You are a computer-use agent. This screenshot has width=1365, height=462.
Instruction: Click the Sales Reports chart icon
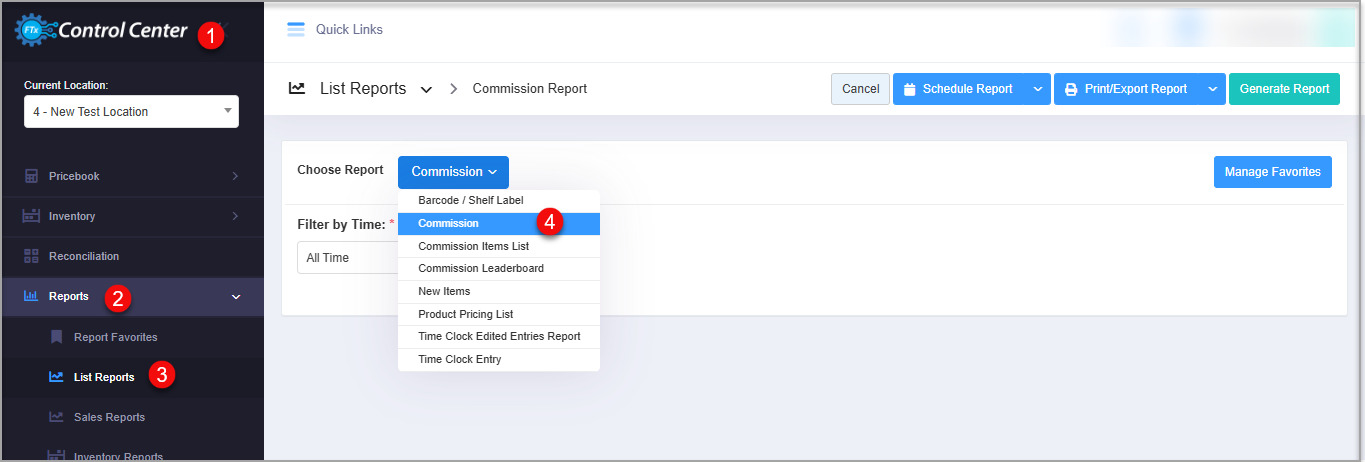56,417
